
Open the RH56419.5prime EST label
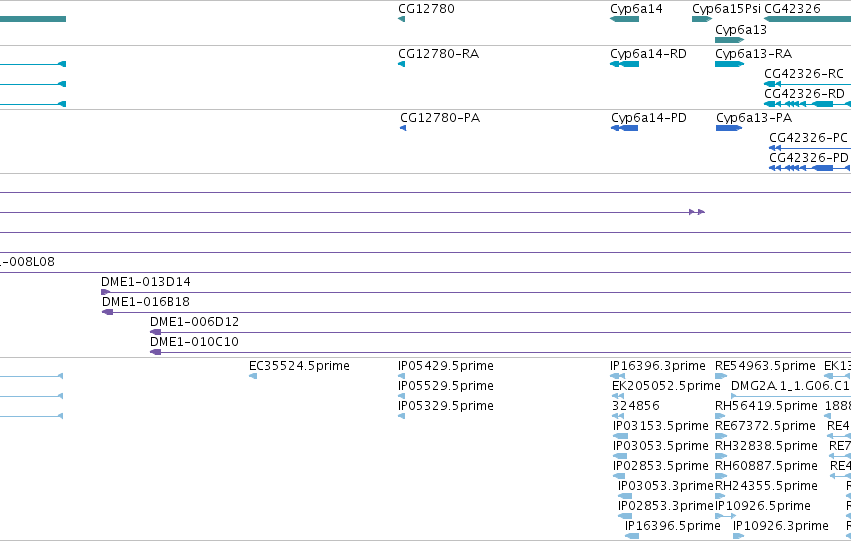click(x=766, y=406)
